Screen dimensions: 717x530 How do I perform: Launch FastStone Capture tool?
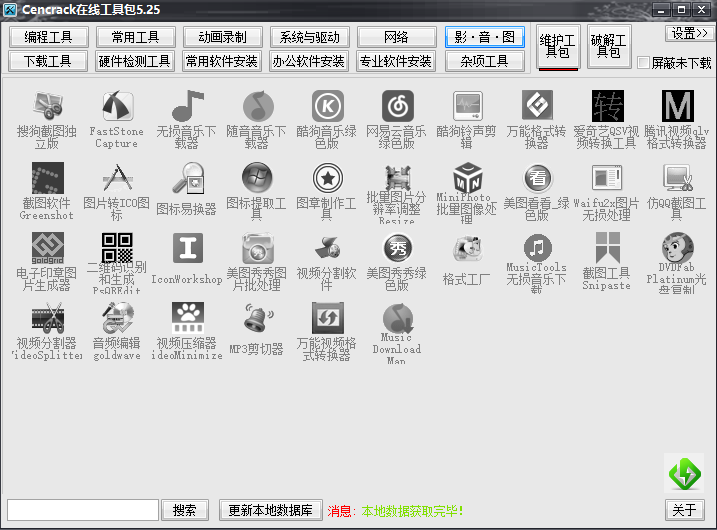click(117, 106)
